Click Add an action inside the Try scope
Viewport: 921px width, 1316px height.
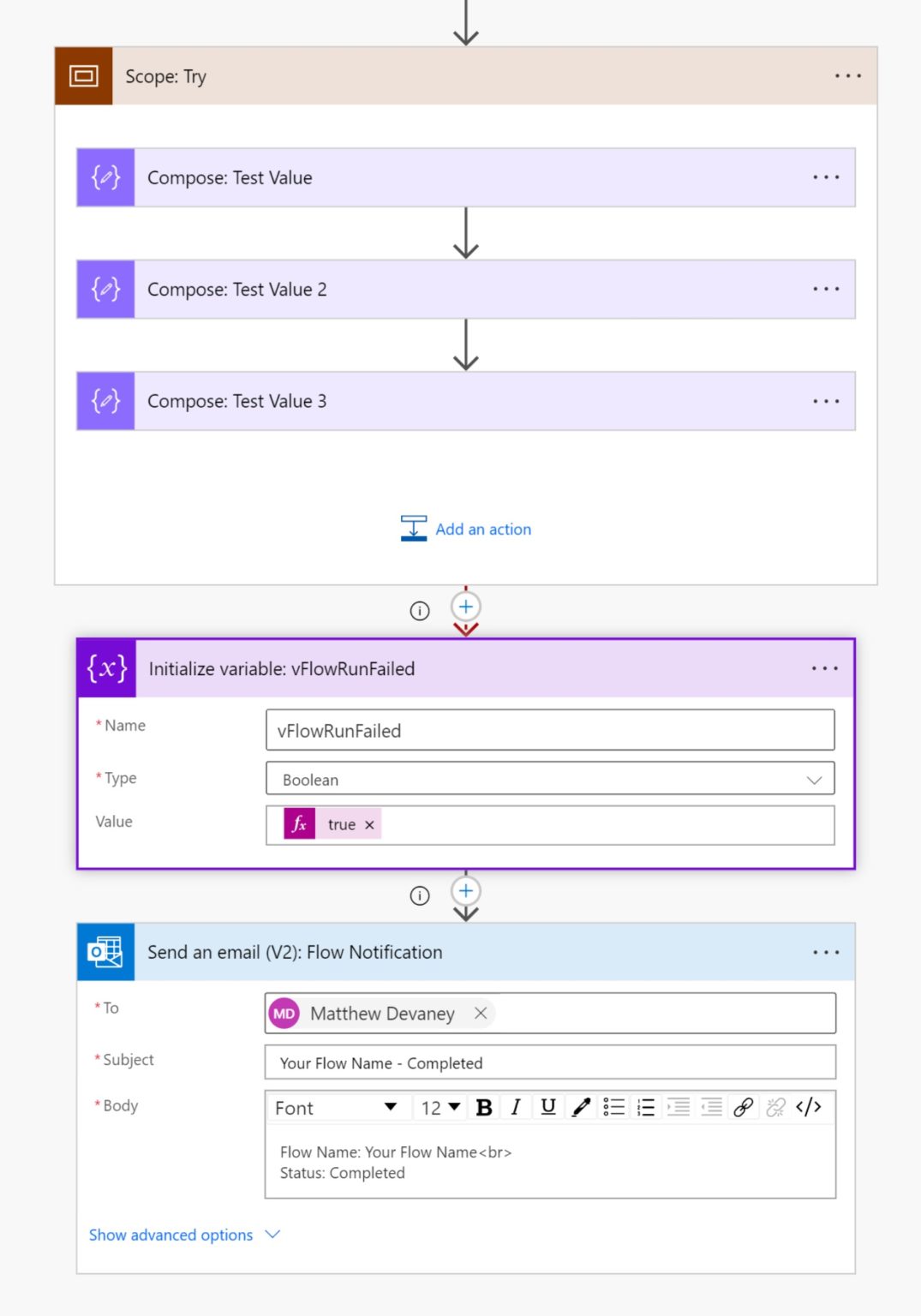482,529
